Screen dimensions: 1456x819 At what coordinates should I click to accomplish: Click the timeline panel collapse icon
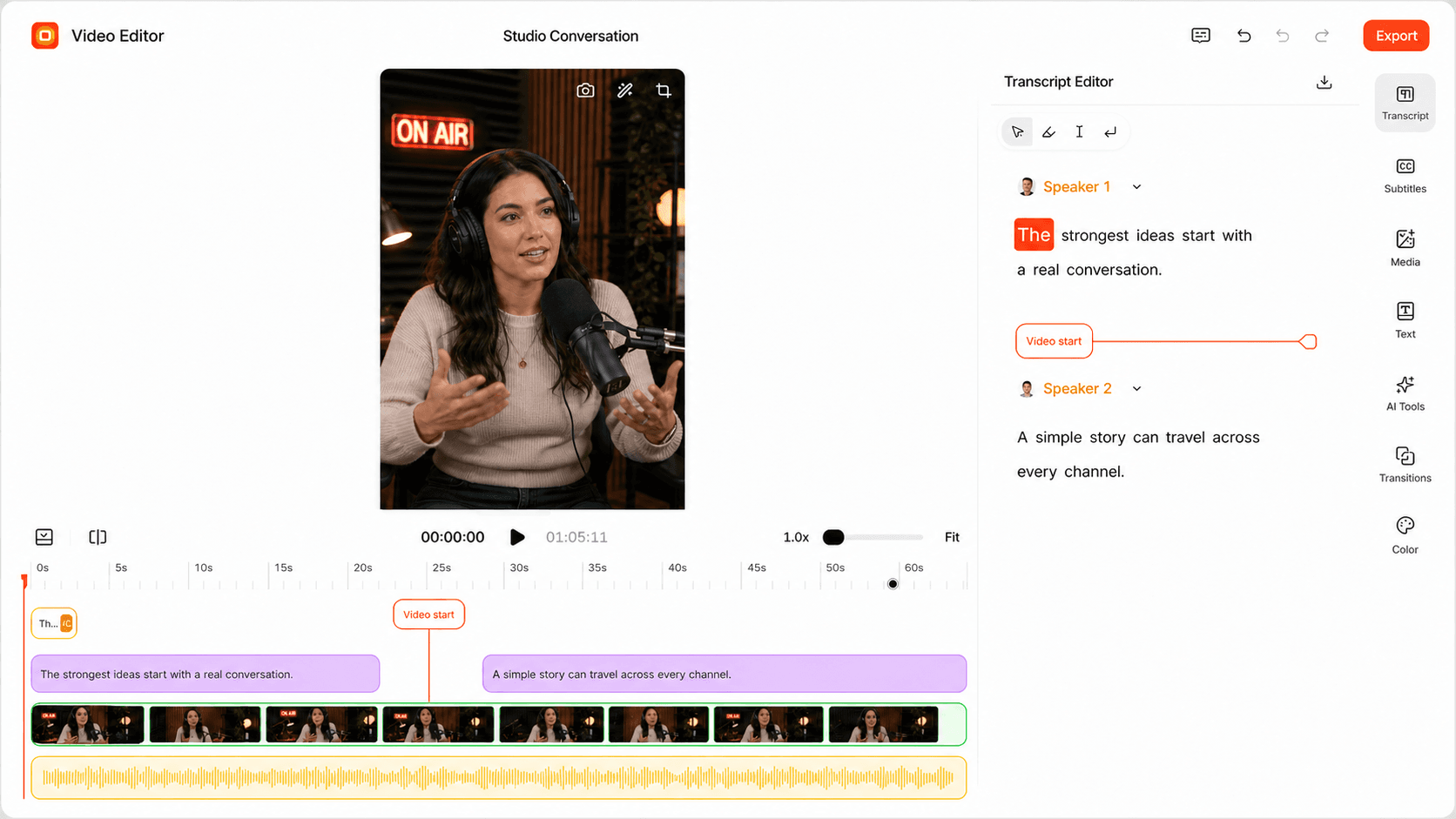[x=44, y=537]
